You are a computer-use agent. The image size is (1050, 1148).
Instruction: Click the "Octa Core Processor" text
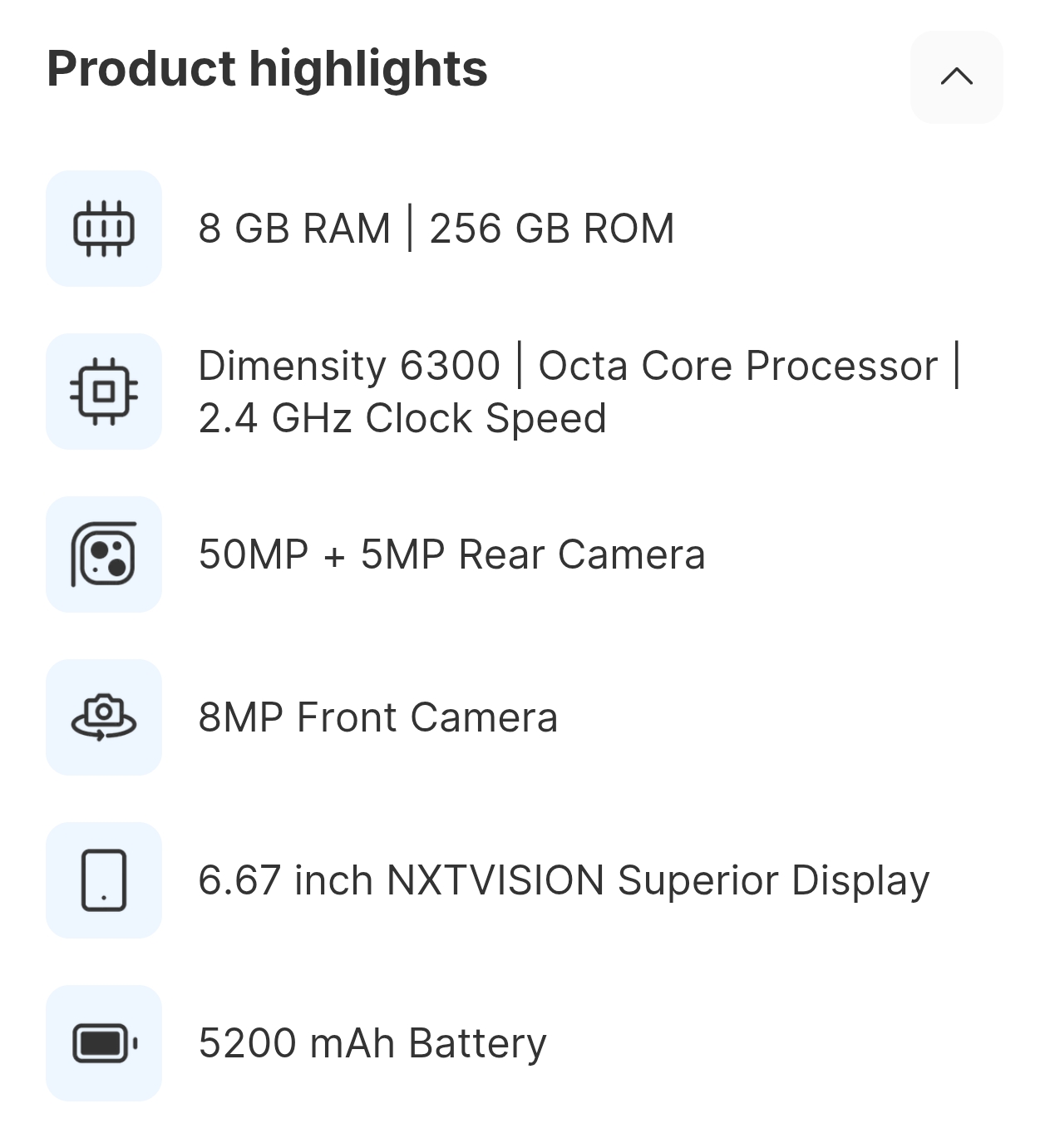(737, 366)
